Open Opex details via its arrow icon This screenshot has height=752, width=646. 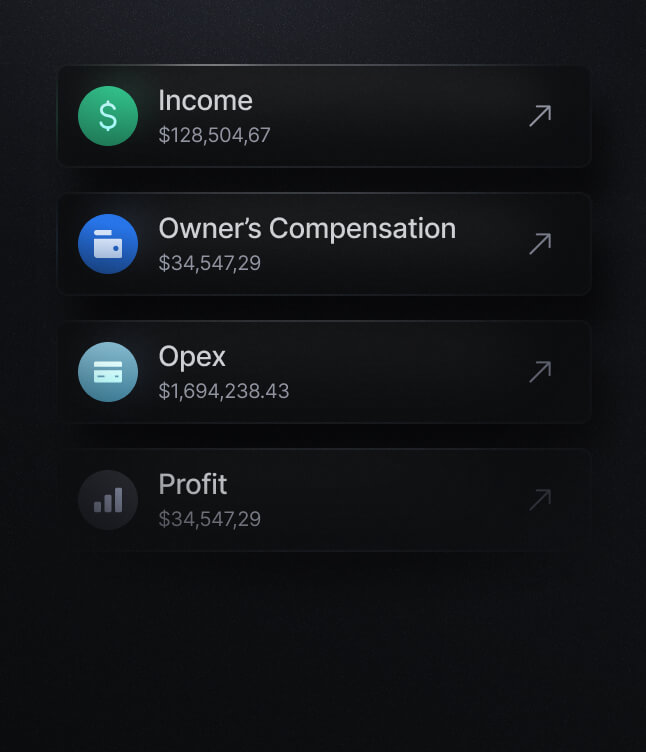[x=540, y=372]
